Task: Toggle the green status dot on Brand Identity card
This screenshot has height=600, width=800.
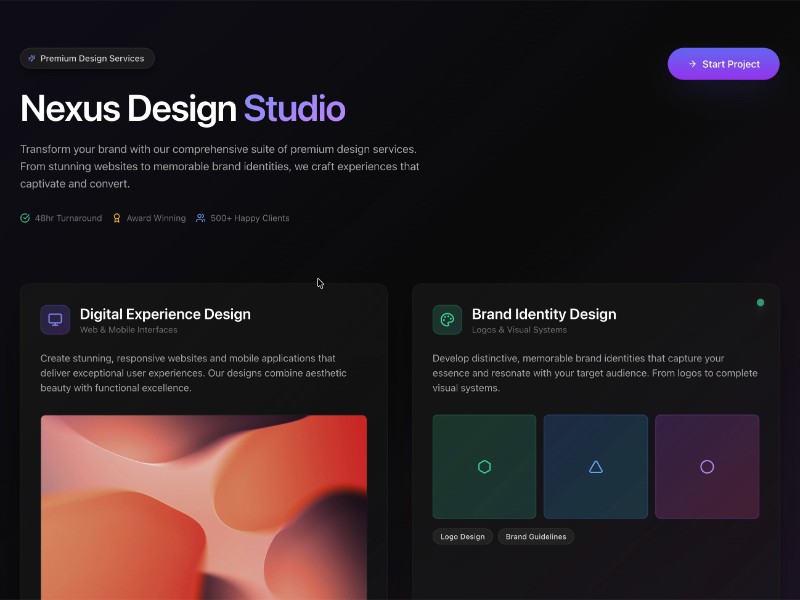Action: pyautogui.click(x=760, y=301)
